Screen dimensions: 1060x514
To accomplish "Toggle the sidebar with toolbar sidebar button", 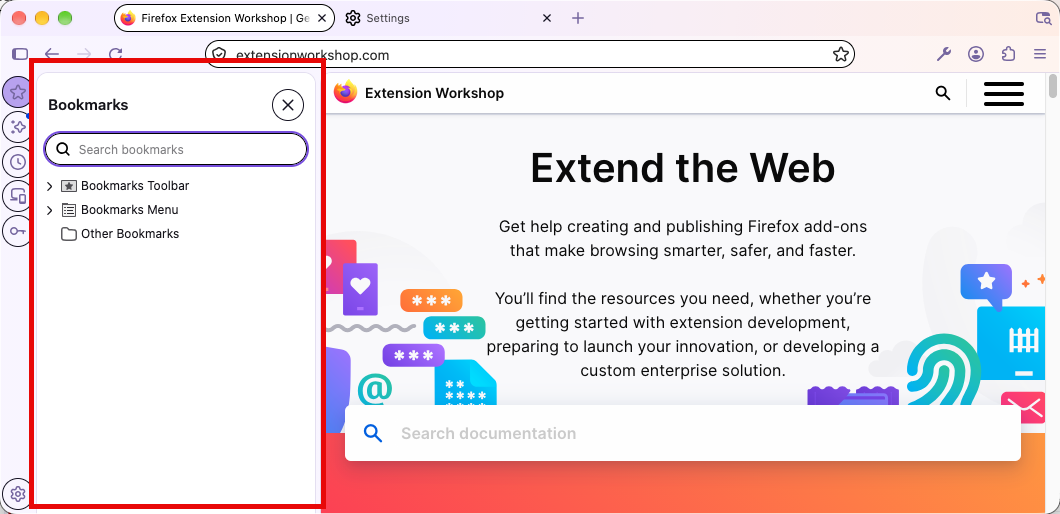I will (20, 54).
